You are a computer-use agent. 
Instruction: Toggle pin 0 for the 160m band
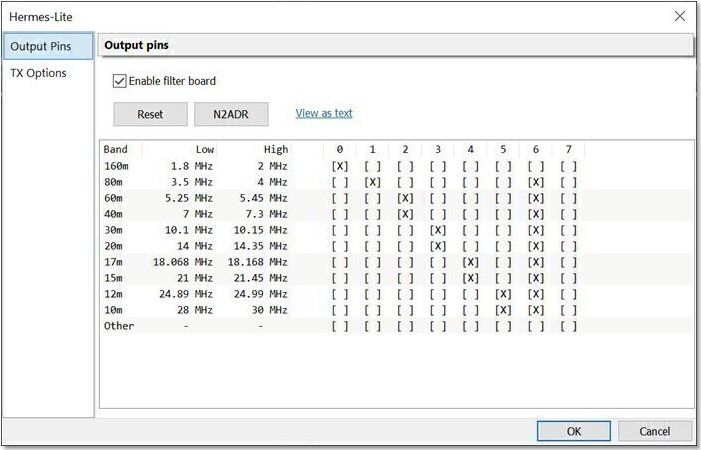coord(340,166)
